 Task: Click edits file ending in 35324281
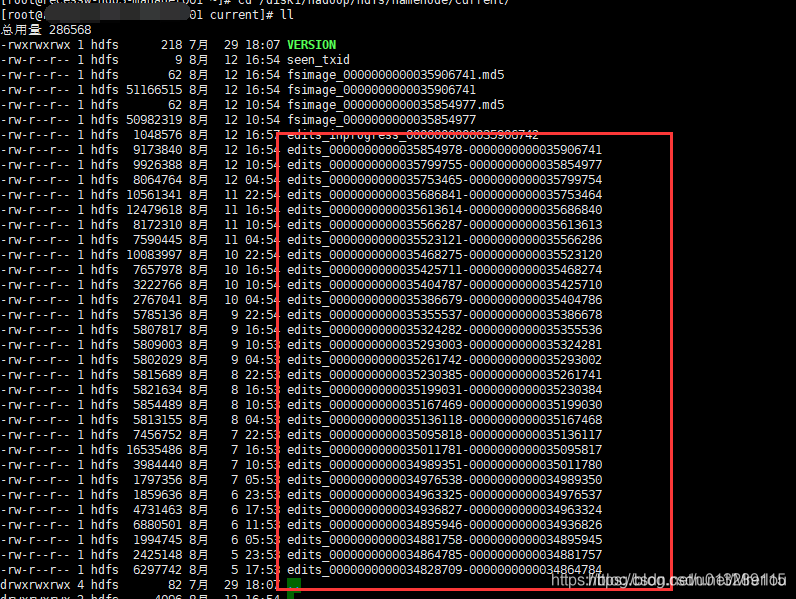444,345
